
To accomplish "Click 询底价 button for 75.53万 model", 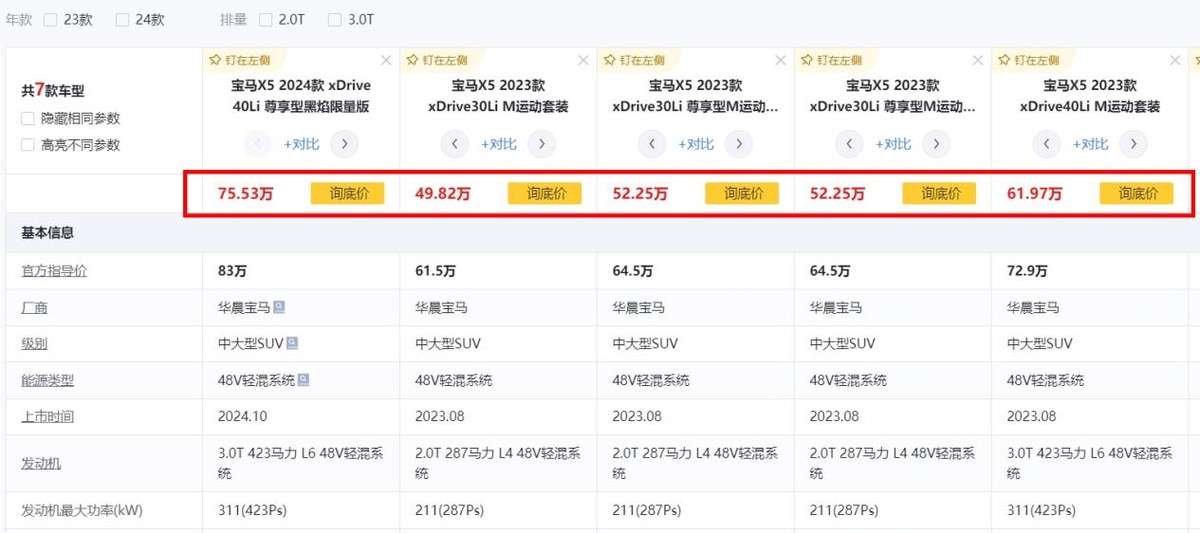I will [x=347, y=193].
